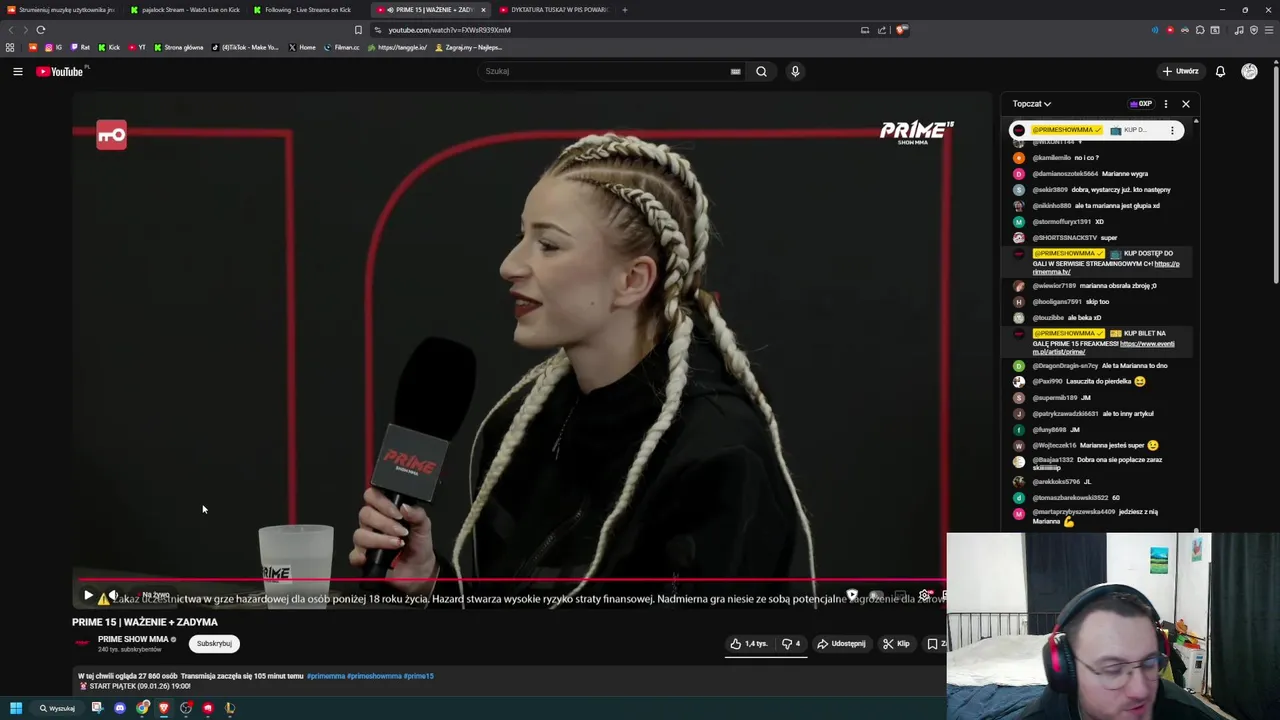The height and width of the screenshot is (720, 1280).
Task: Create a clip with Klip button
Action: (x=896, y=644)
